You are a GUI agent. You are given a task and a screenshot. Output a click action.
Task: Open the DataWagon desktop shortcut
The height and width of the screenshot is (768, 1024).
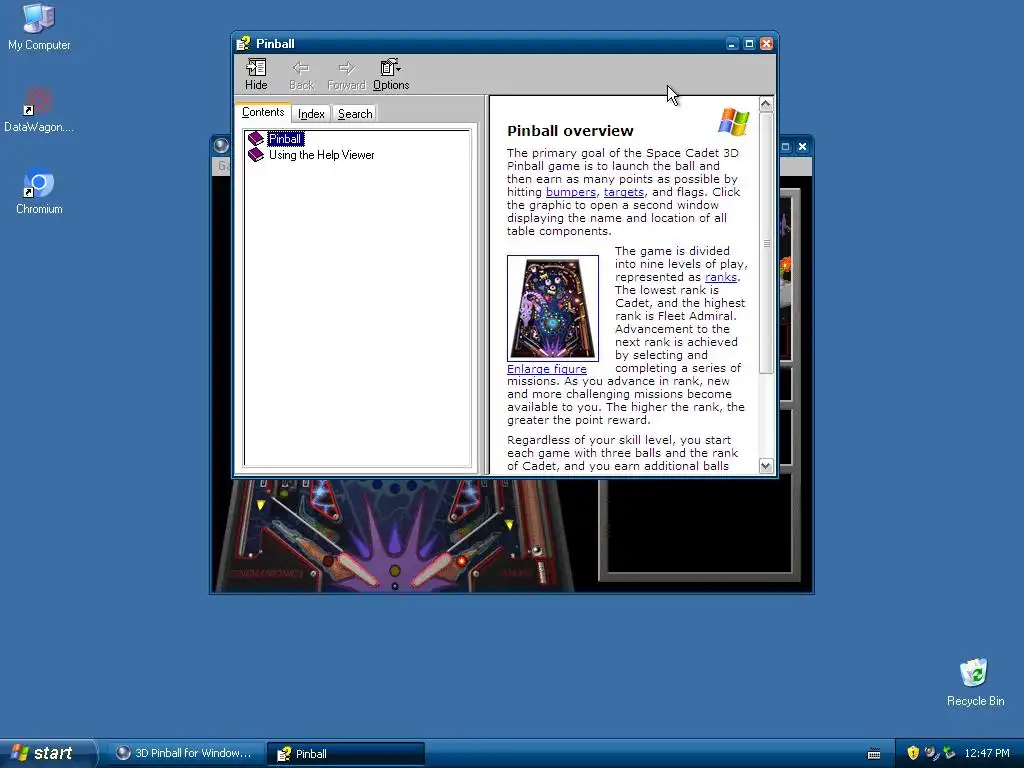[39, 110]
